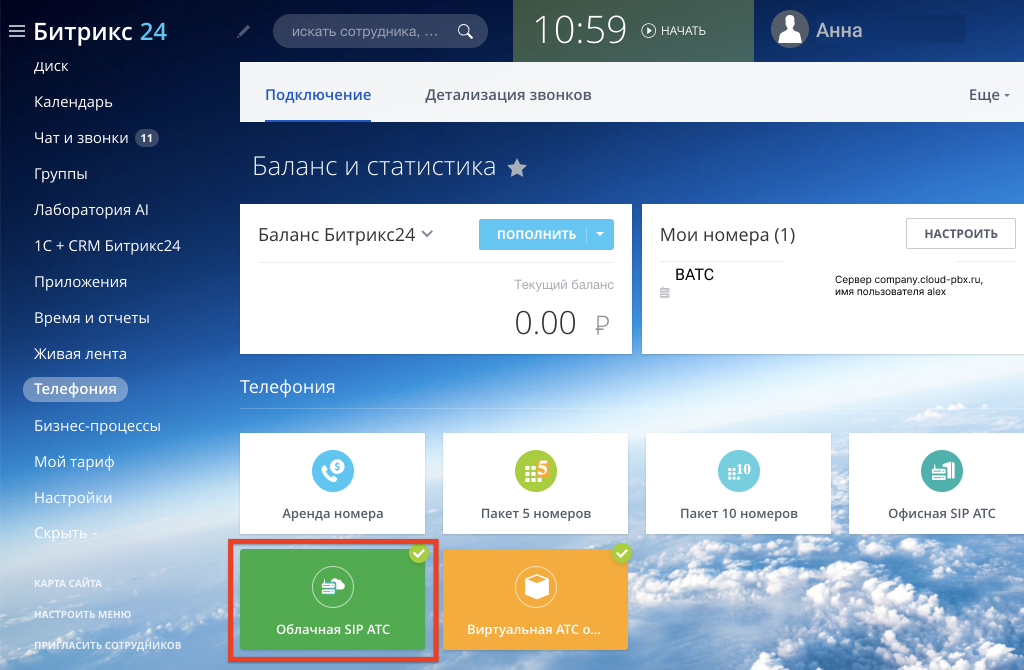Open Офисная SIP АТС tile
This screenshot has width=1024, height=670.
941,482
